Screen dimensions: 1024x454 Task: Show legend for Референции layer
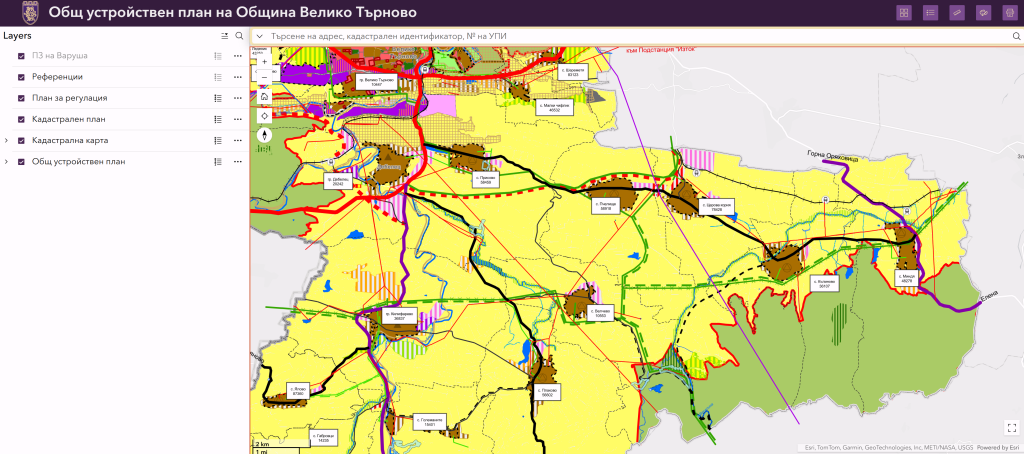217,77
